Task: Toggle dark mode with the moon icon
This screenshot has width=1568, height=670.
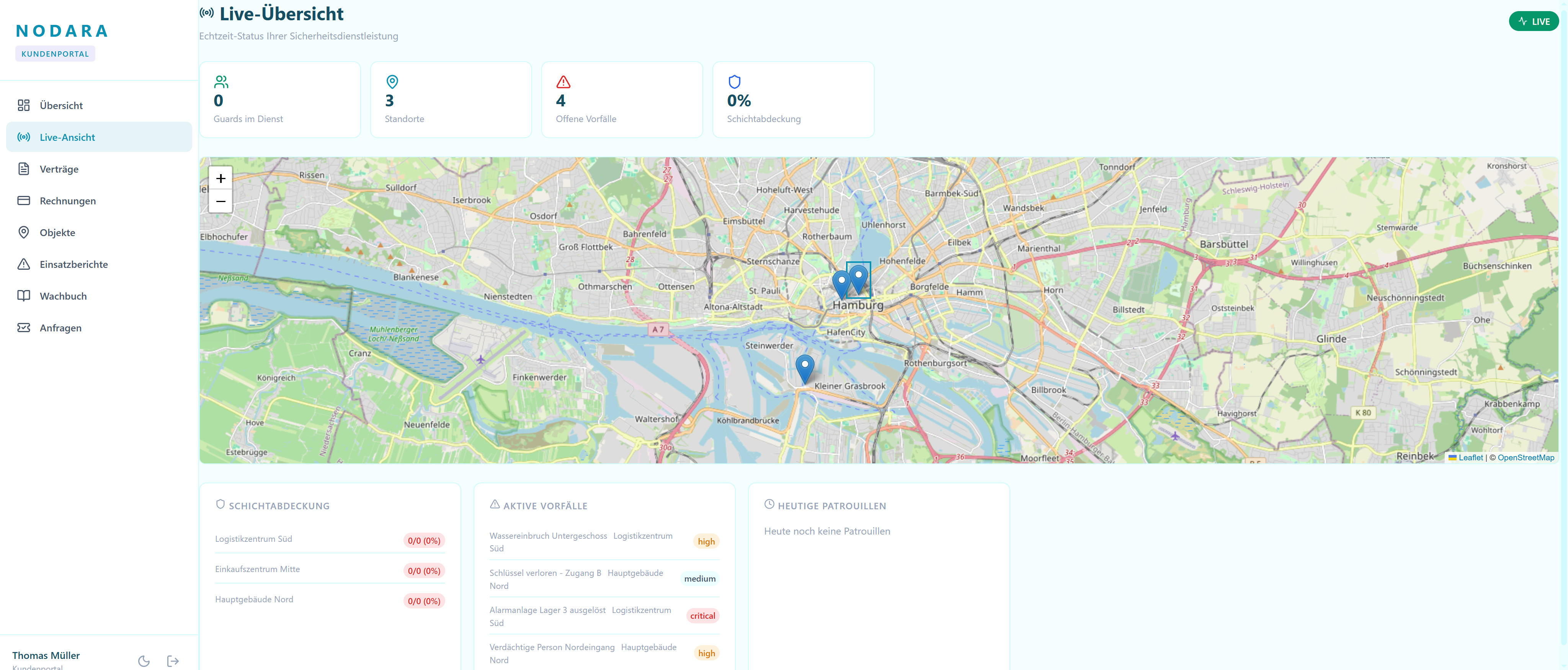Action: point(144,661)
